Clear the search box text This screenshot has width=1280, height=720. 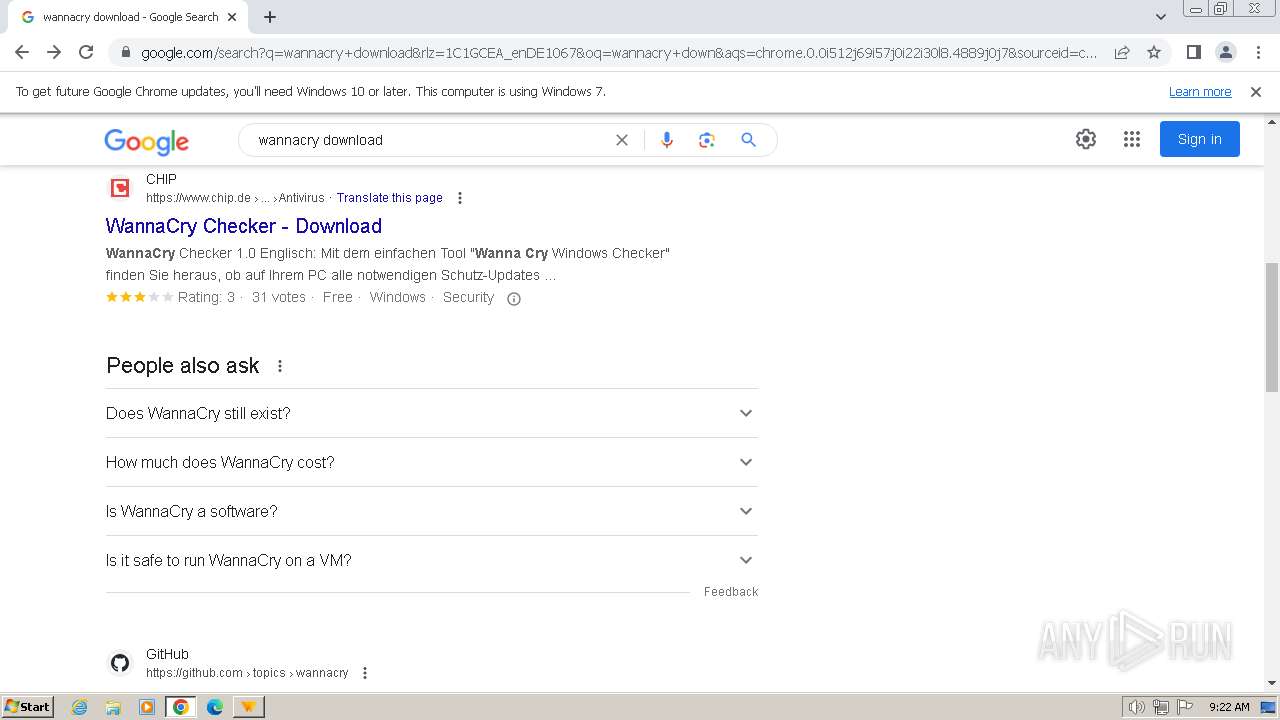coord(622,140)
